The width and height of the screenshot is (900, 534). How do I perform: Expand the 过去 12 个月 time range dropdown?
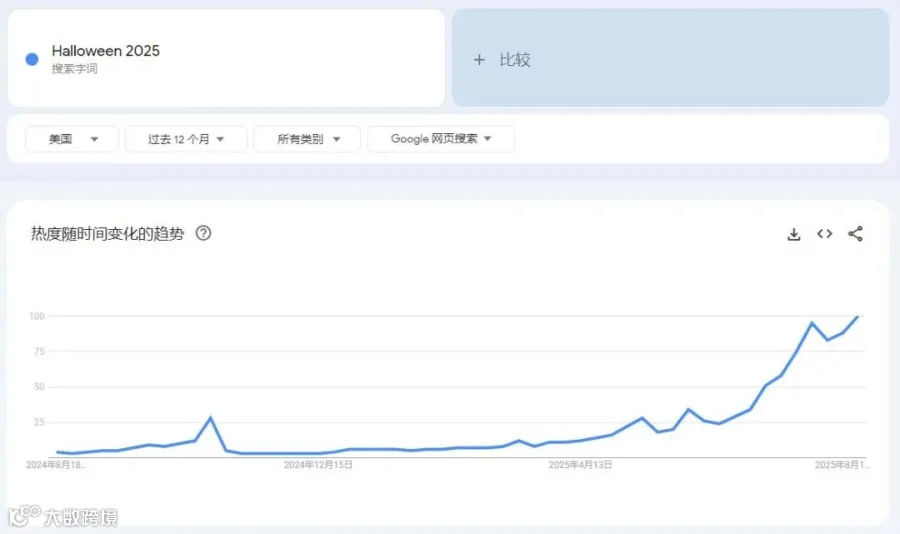pos(186,139)
